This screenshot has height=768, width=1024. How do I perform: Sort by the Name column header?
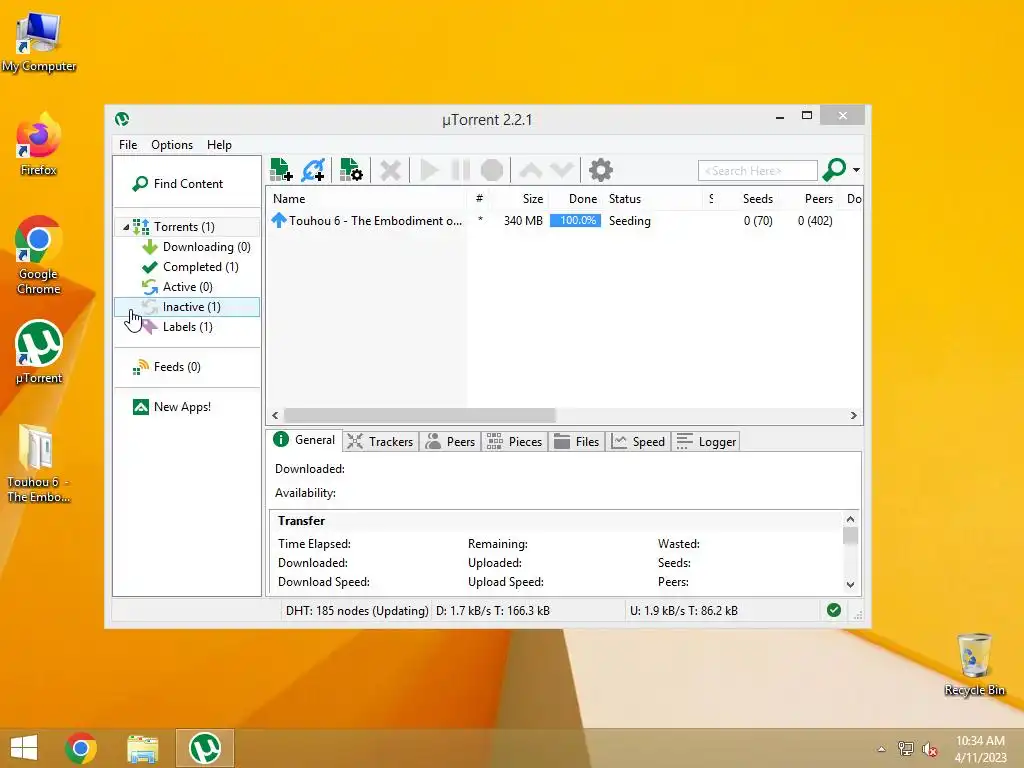click(366, 199)
